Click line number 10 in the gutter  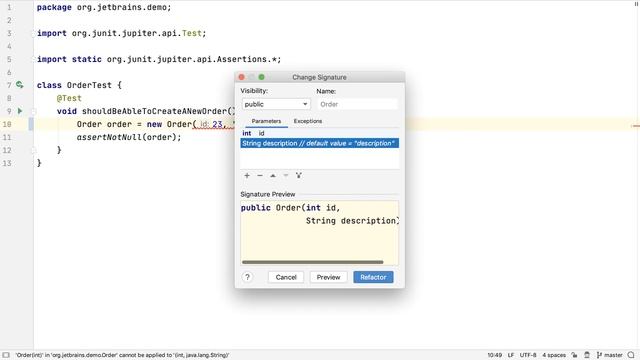coord(7,124)
